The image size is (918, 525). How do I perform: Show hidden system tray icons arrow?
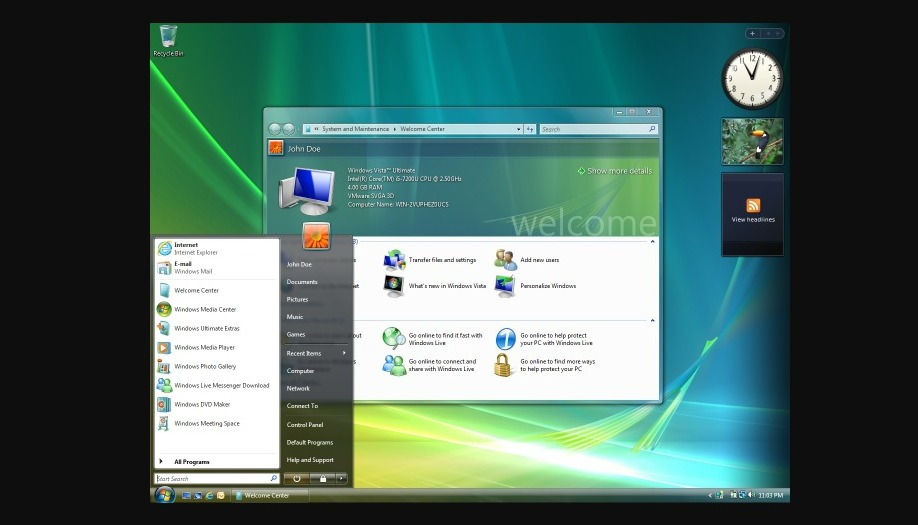tap(710, 496)
